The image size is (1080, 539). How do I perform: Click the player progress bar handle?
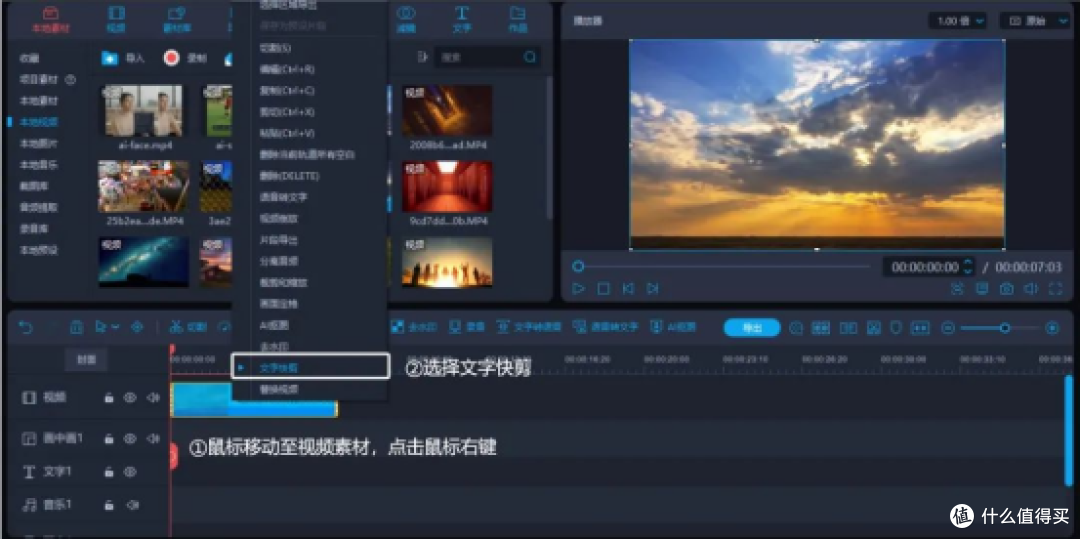tap(579, 266)
